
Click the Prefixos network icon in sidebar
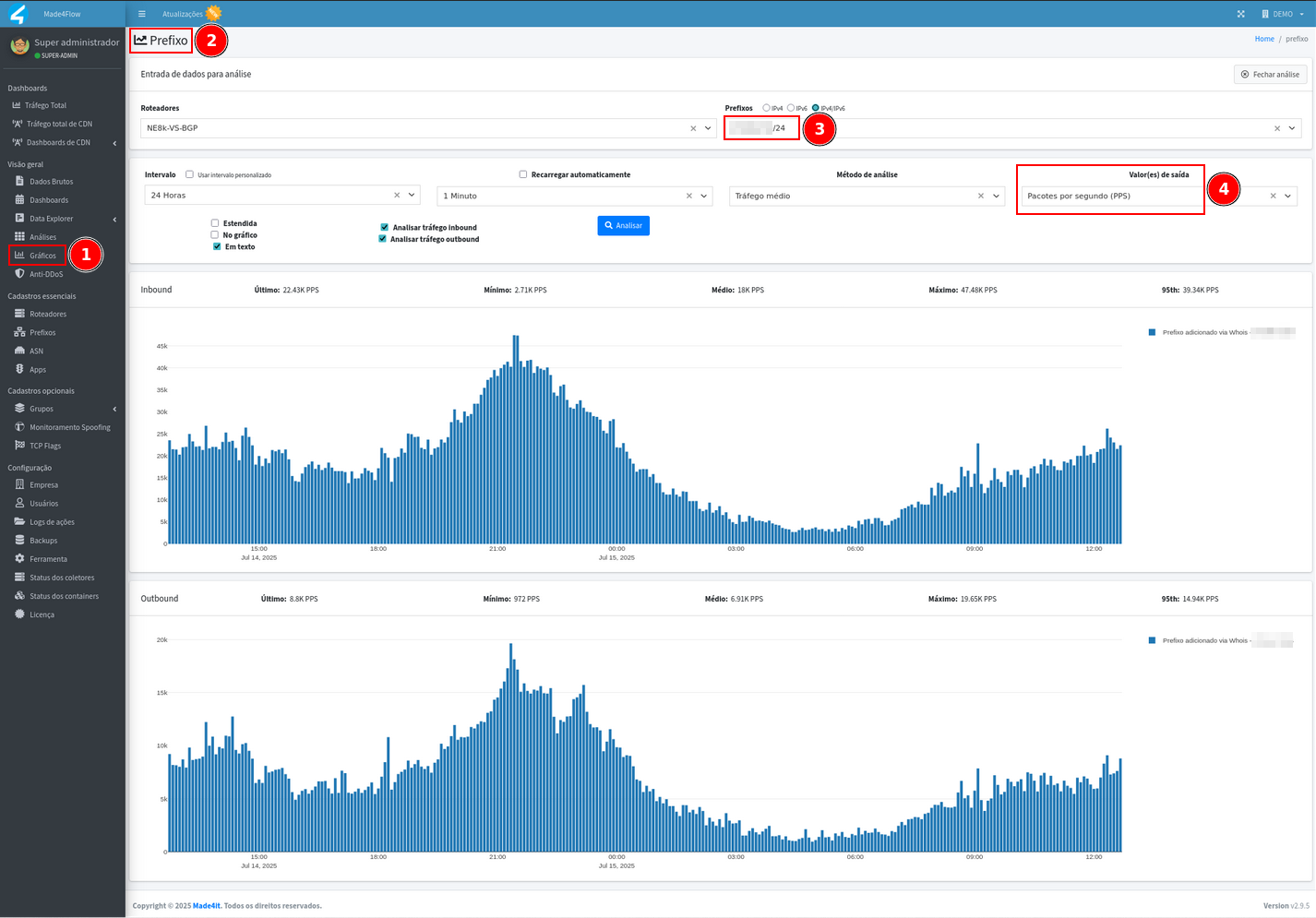(x=19, y=332)
